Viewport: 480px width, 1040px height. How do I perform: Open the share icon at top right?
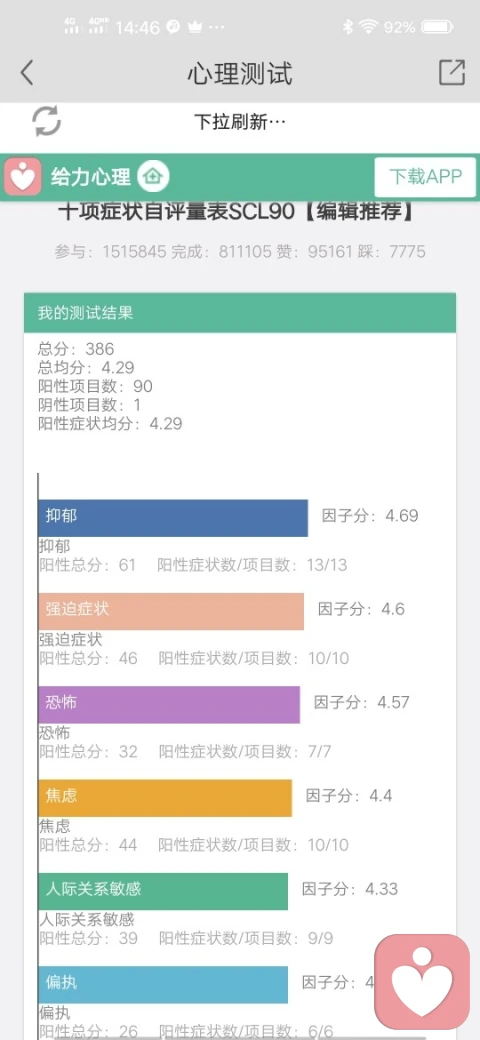(x=452, y=72)
